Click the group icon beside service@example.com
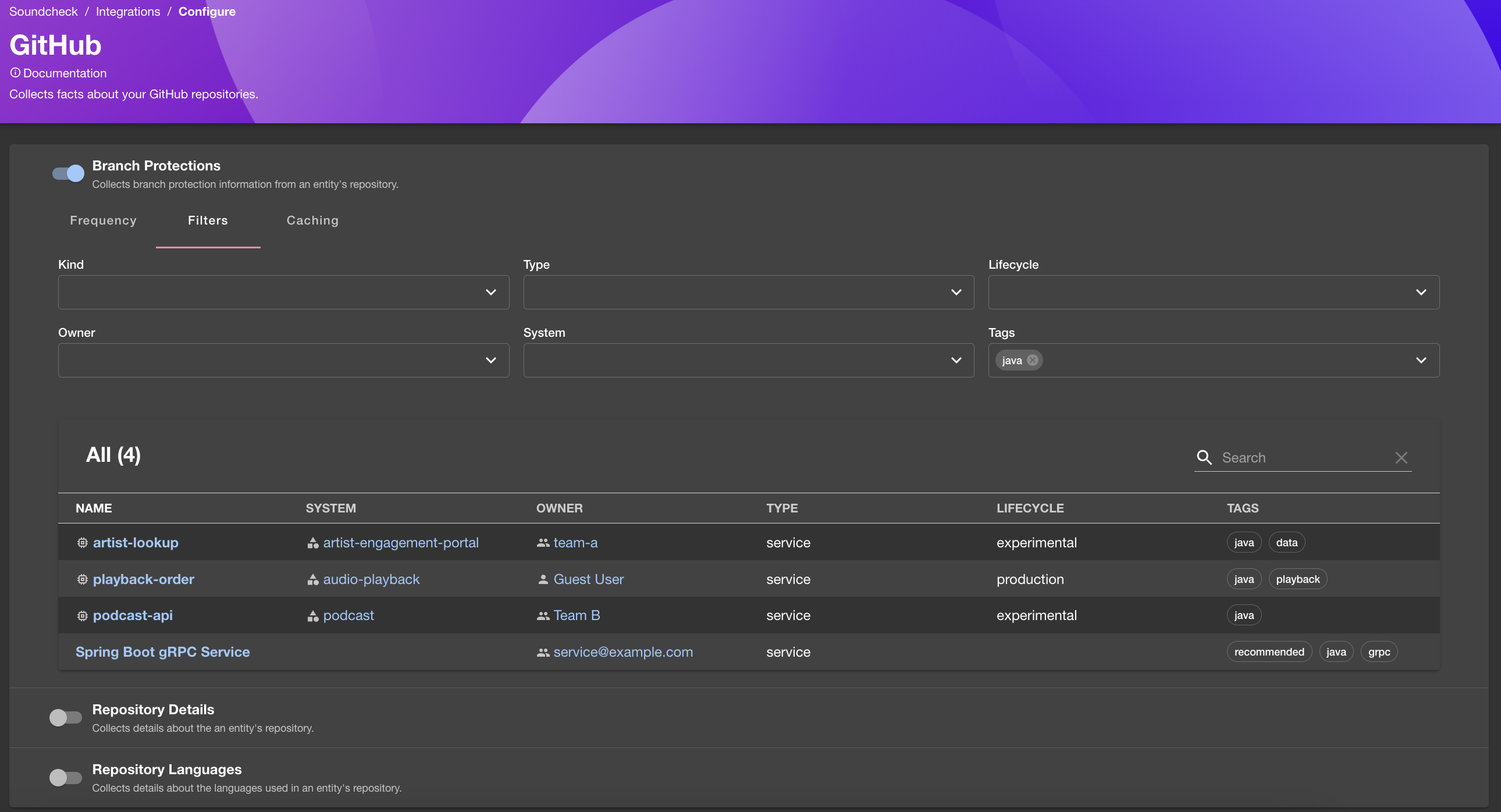Viewport: 1501px width, 812px height. tap(543, 653)
